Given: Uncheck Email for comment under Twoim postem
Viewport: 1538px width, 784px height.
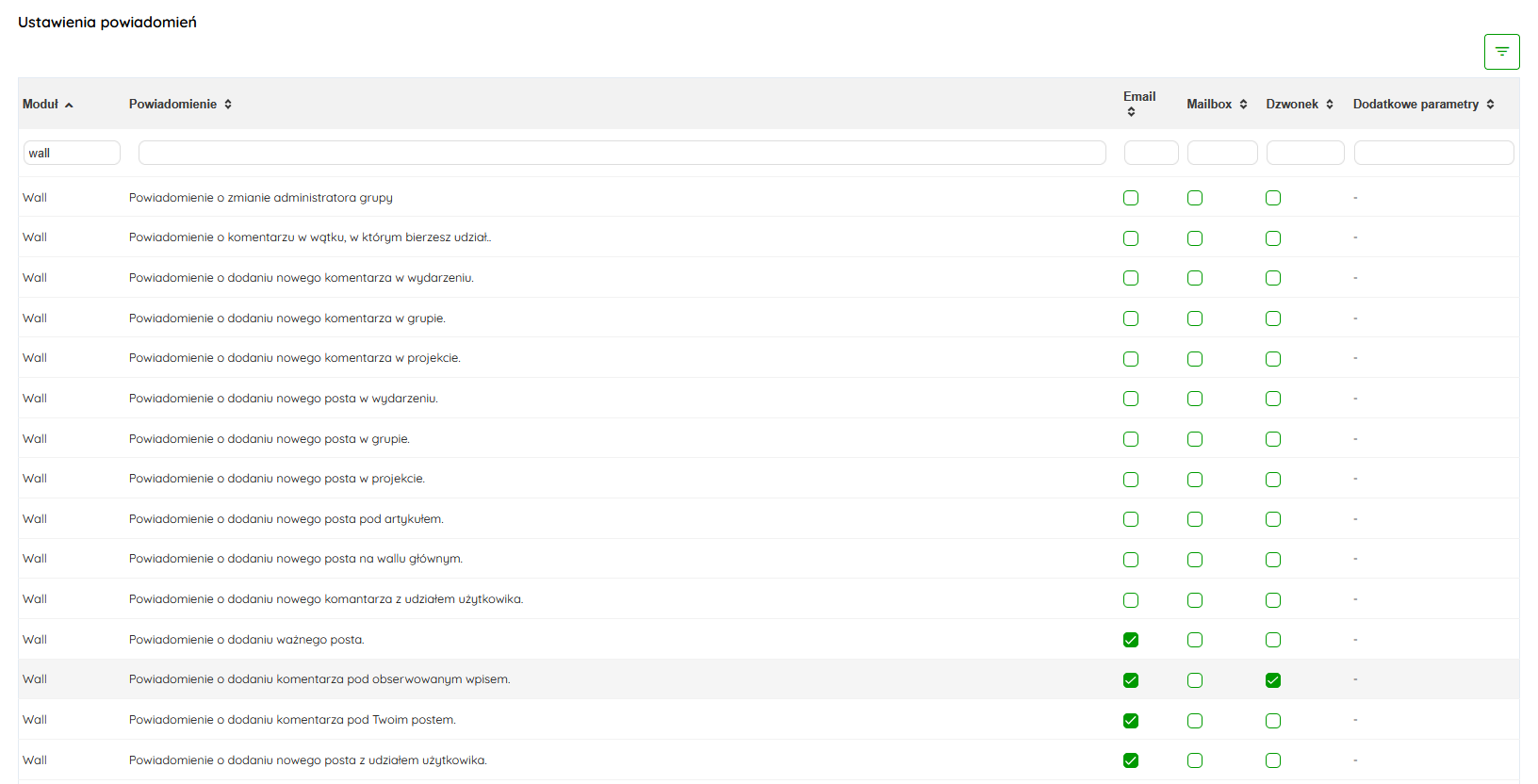Looking at the screenshot, I should tap(1131, 721).
